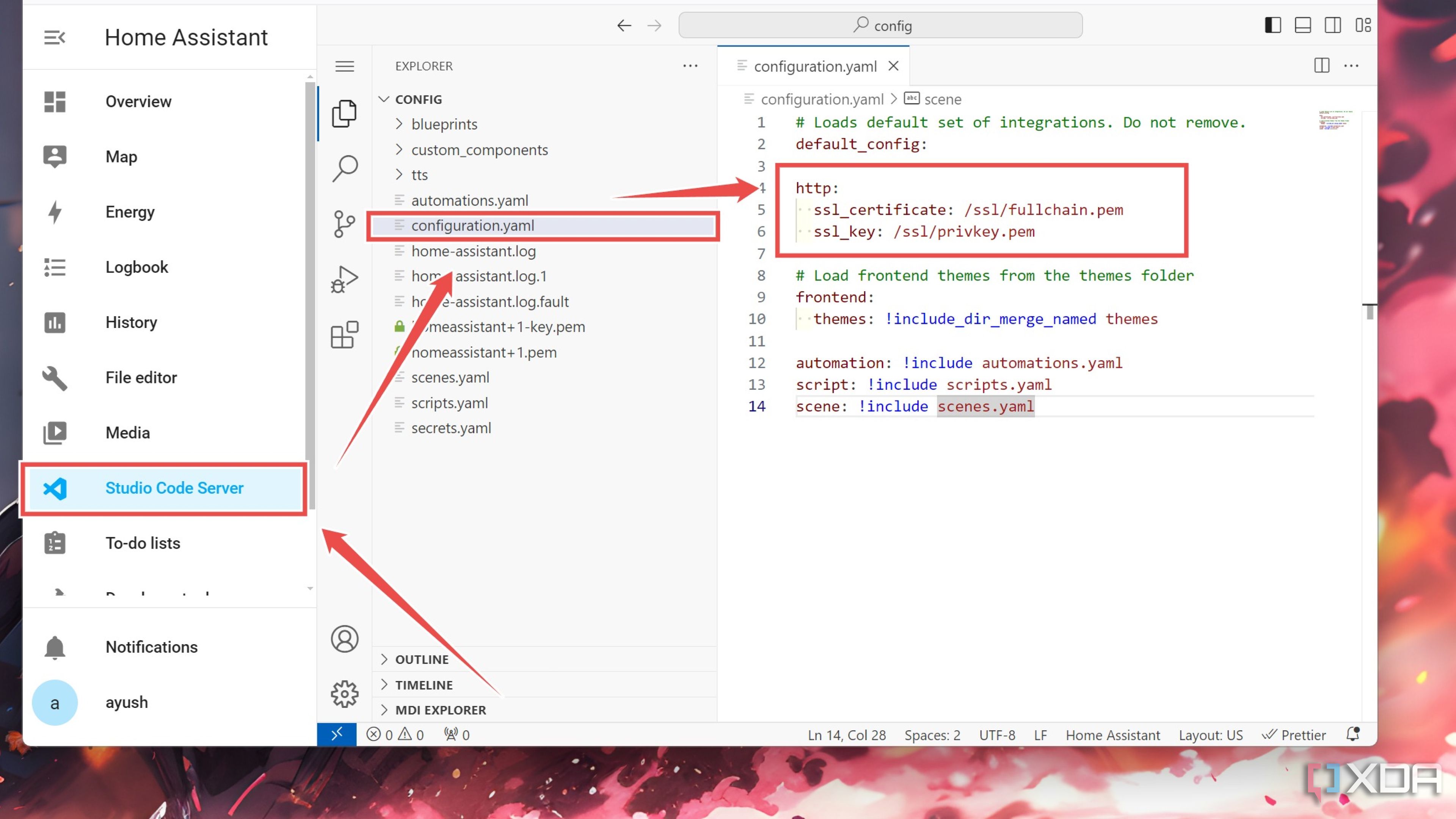
Task: Open the Accounts icon in activity bar
Action: (344, 639)
